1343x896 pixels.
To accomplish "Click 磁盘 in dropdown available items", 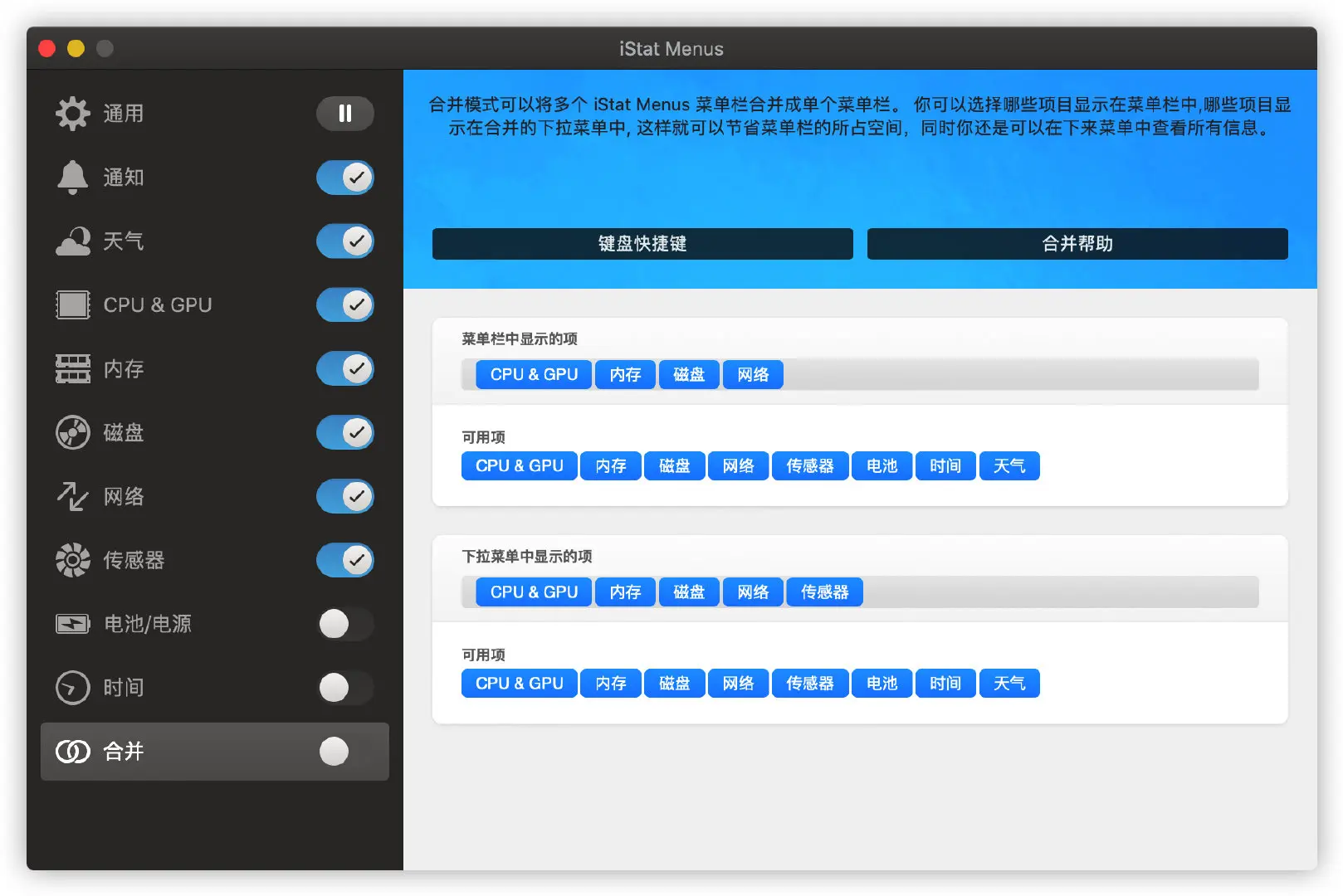I will pyautogui.click(x=675, y=684).
